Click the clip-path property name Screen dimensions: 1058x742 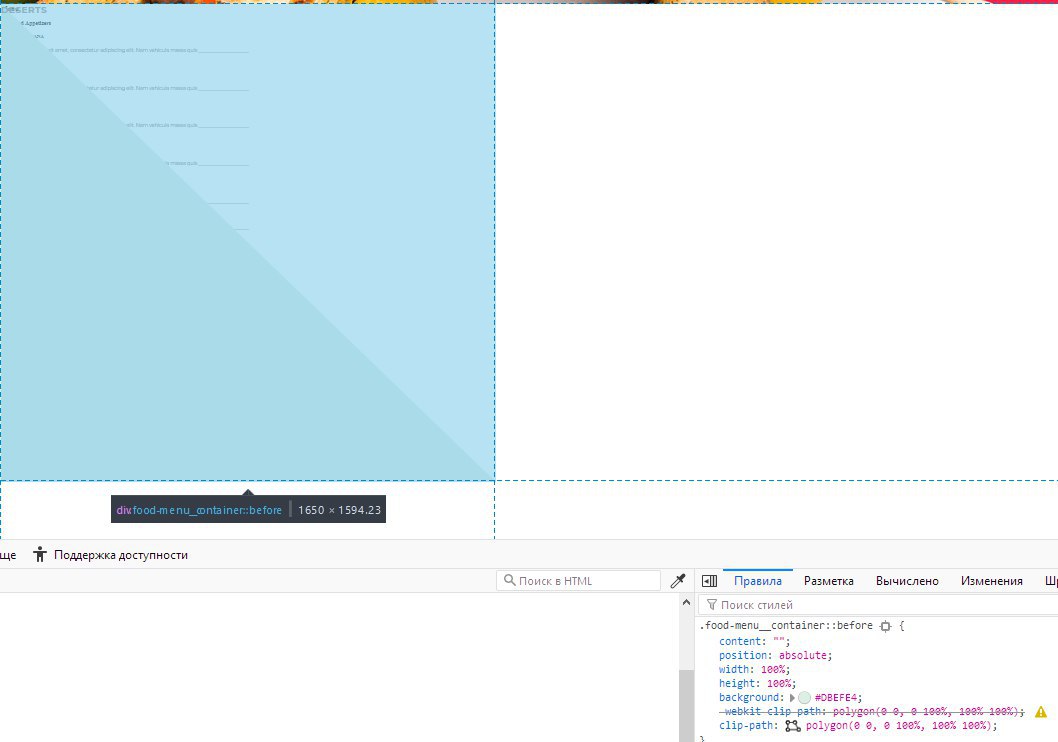[745, 726]
